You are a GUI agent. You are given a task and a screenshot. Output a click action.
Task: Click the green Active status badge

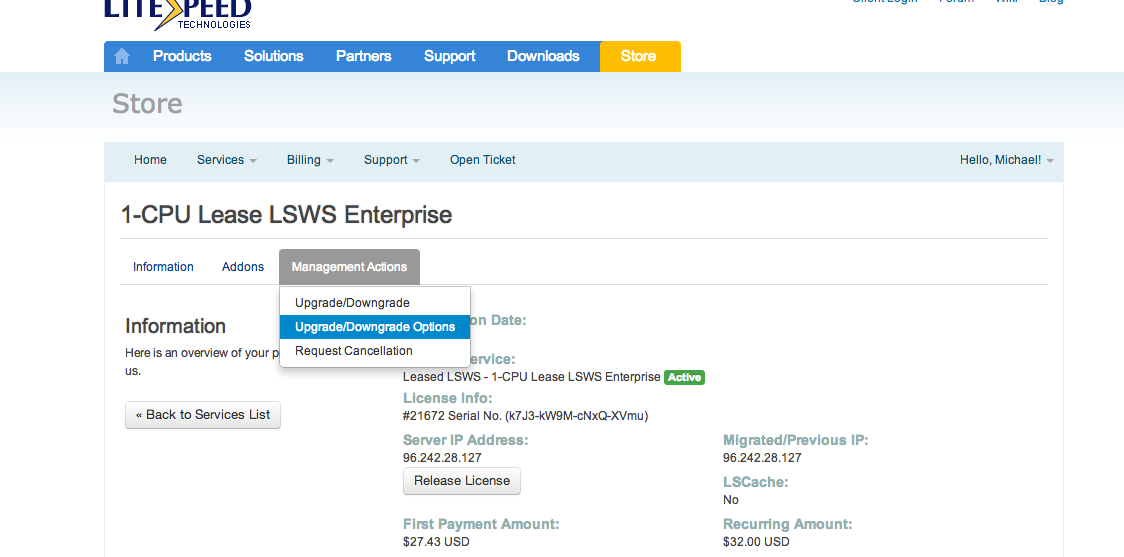pos(685,377)
